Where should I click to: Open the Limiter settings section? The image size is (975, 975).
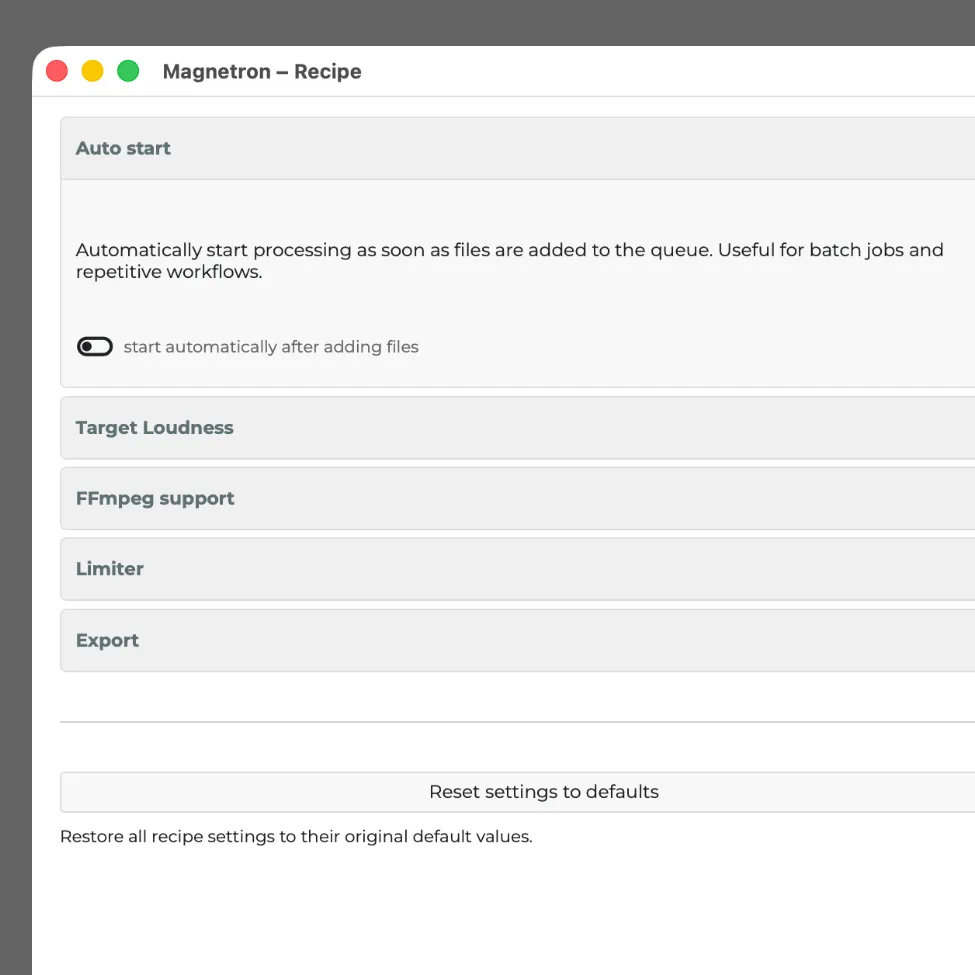point(110,569)
